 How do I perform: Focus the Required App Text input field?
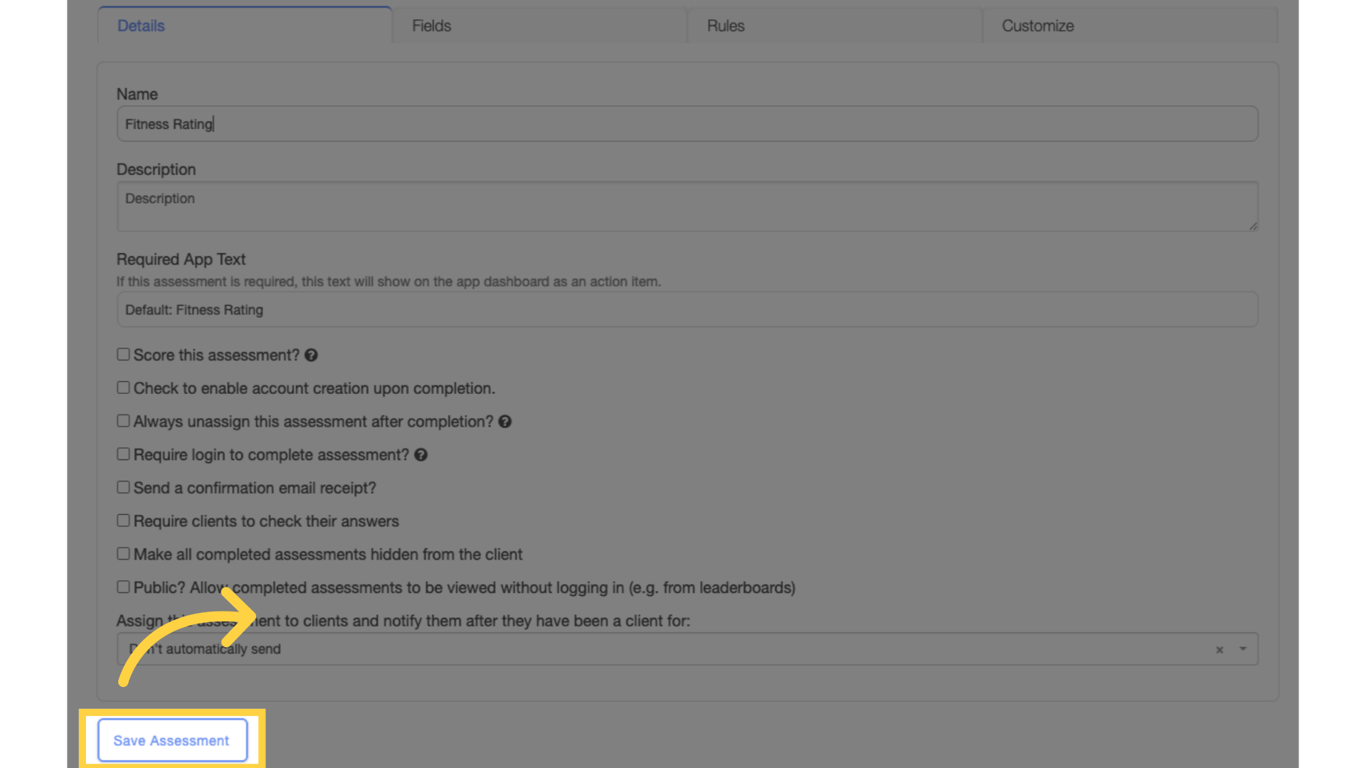point(686,310)
